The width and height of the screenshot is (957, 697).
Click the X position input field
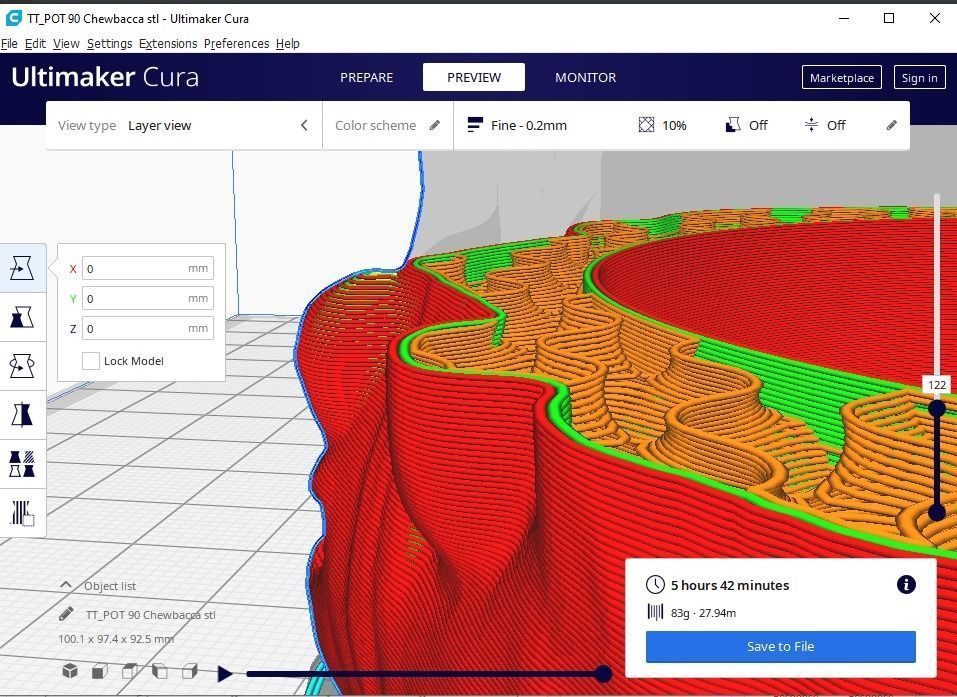coord(148,269)
